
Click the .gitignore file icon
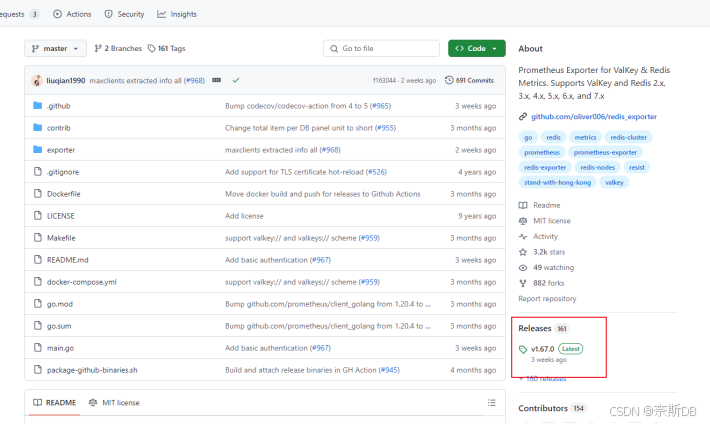pyautogui.click(x=38, y=172)
